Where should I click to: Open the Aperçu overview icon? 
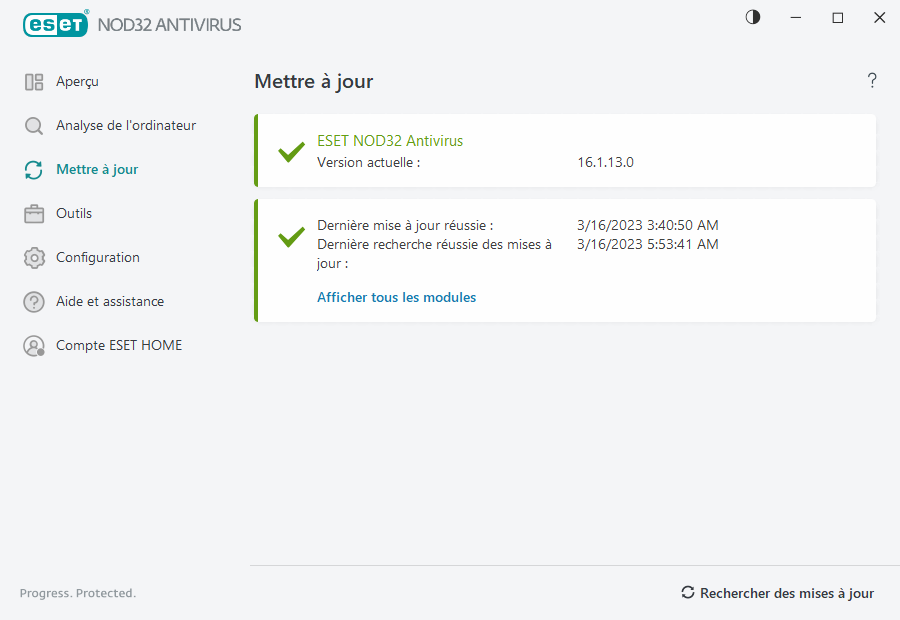(x=34, y=82)
